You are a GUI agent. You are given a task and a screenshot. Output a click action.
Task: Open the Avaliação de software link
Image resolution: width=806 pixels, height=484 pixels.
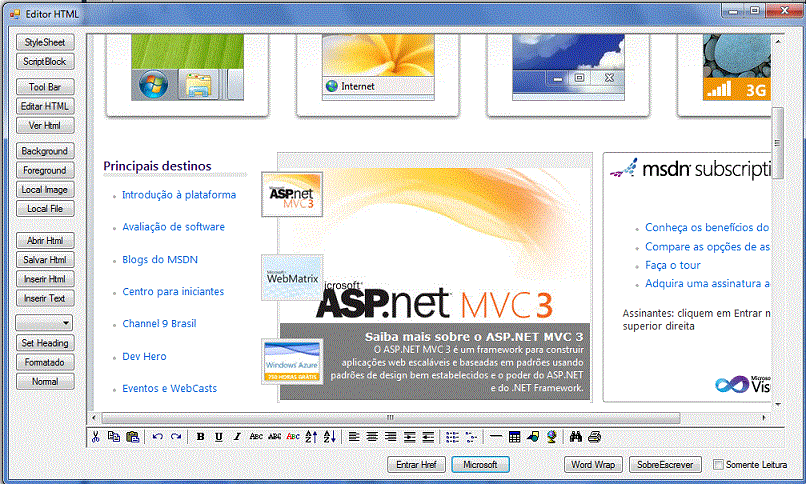click(173, 227)
